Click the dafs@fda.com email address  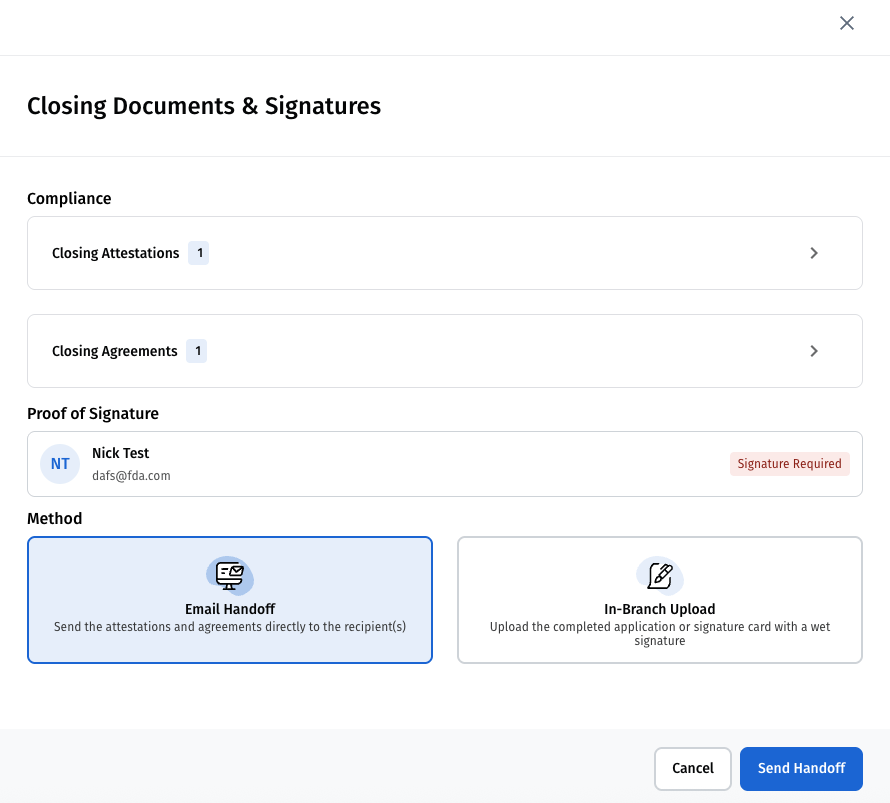(x=131, y=476)
